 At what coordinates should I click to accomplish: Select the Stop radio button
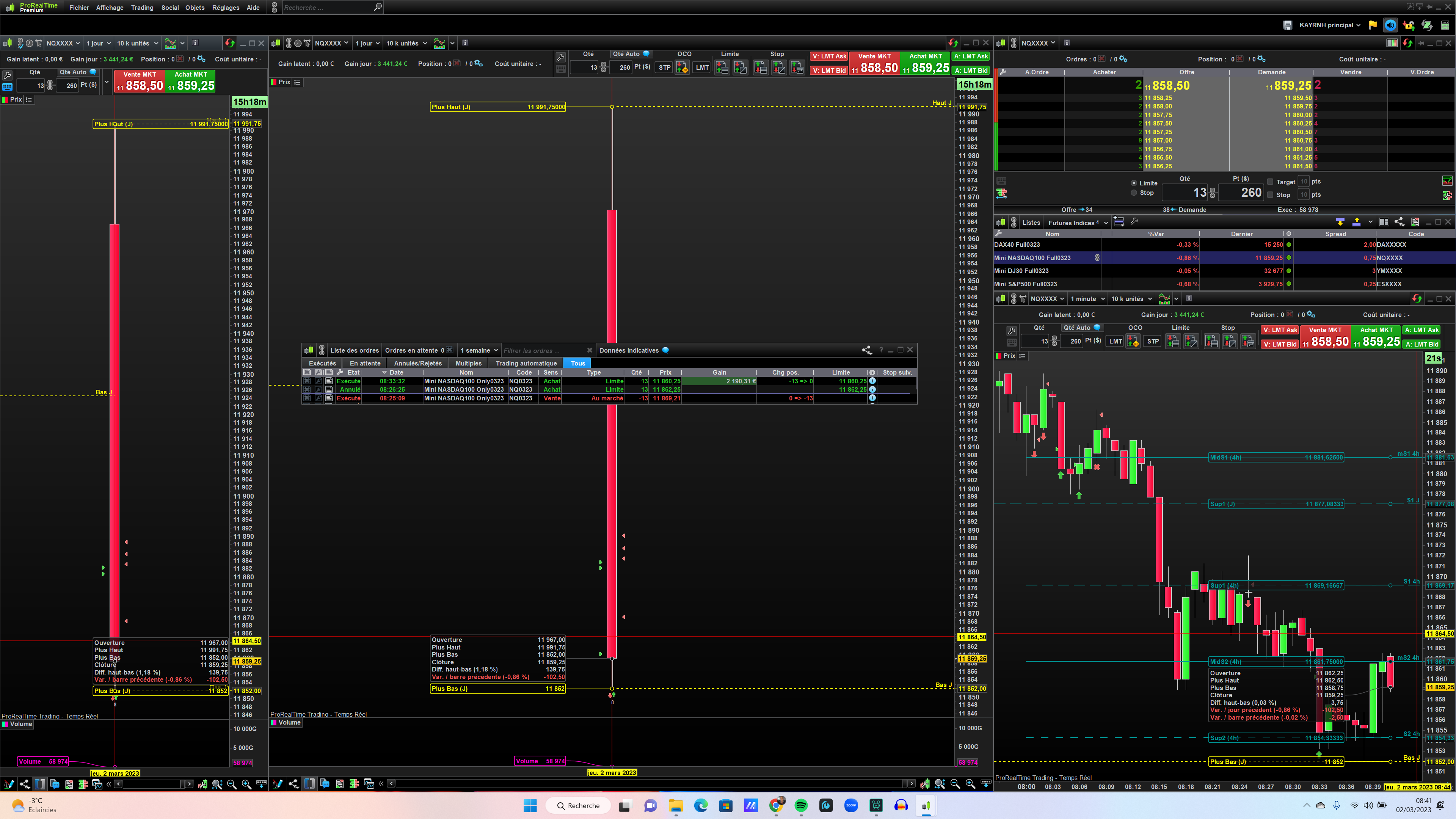1134,193
